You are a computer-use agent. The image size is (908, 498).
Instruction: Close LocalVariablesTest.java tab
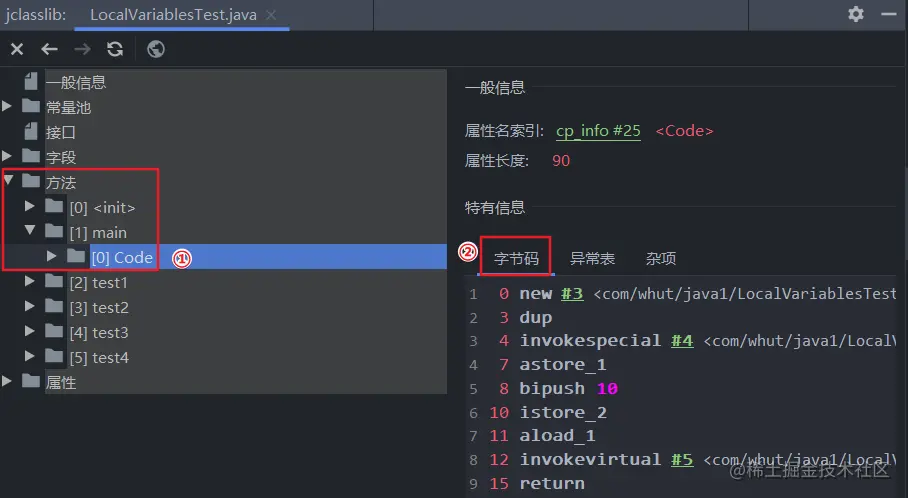pos(271,15)
